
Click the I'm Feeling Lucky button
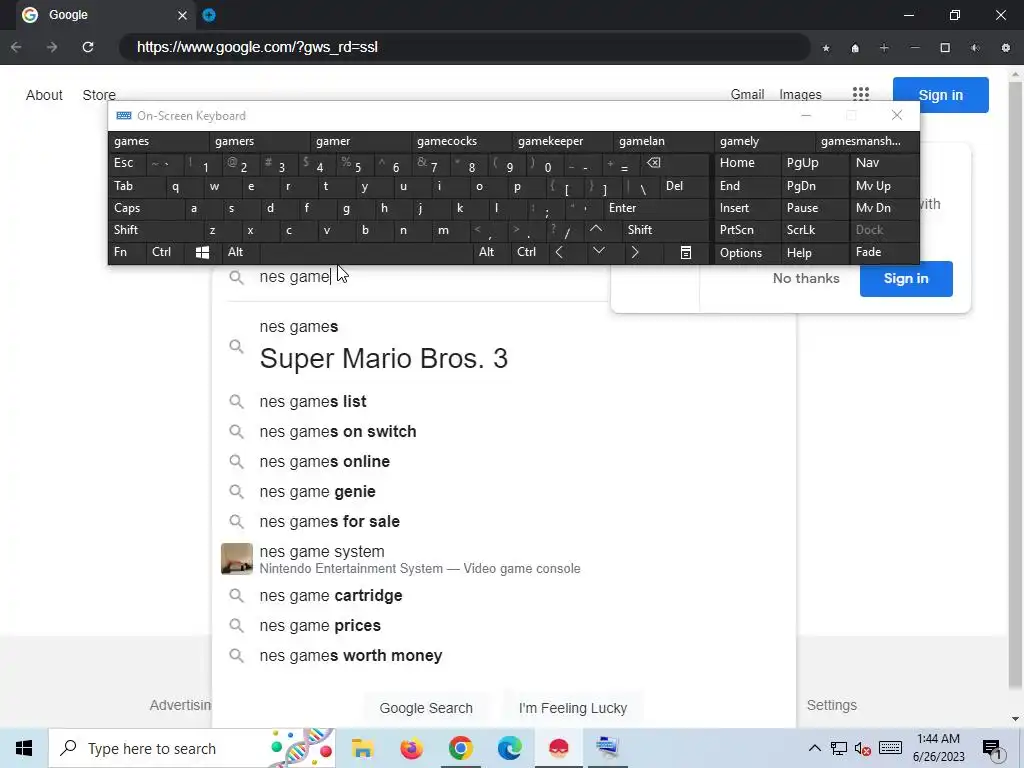573,709
